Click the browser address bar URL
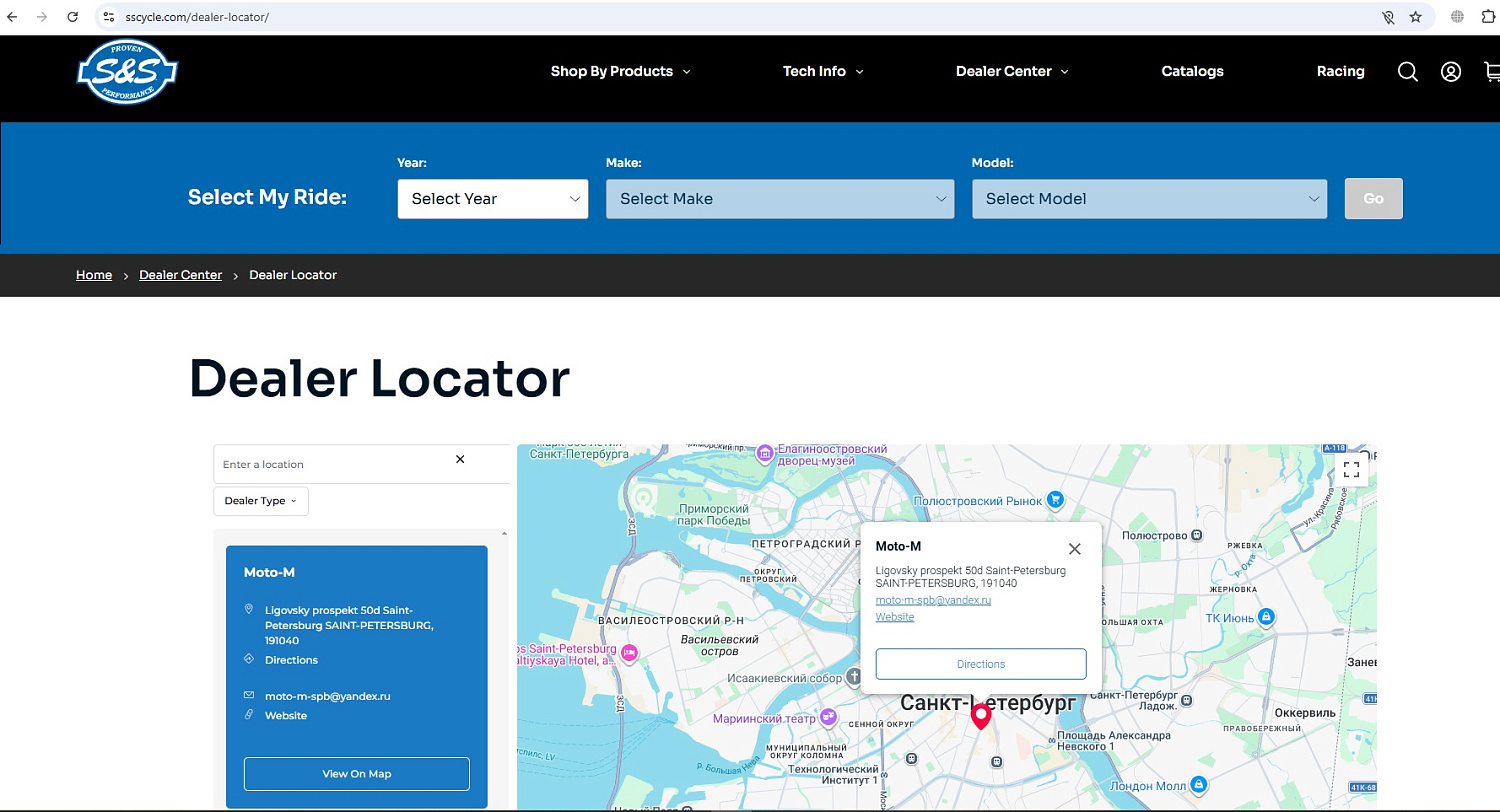This screenshot has width=1500, height=812. coord(197,17)
